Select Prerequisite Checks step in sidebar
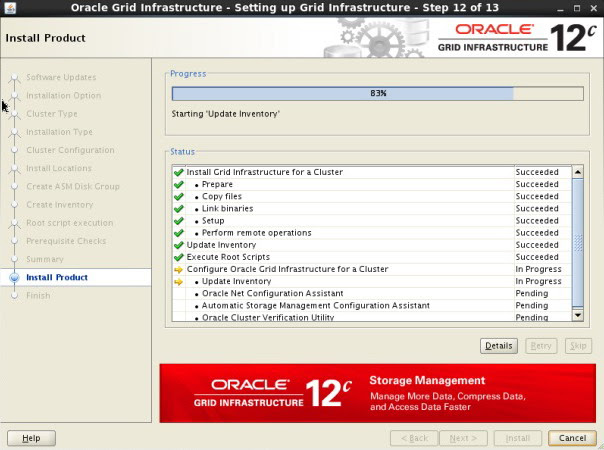Viewport: 604px width, 450px height. tap(66, 241)
